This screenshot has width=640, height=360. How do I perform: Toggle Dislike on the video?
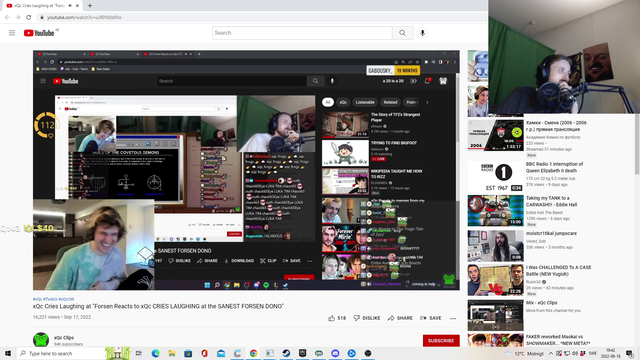[x=367, y=318]
